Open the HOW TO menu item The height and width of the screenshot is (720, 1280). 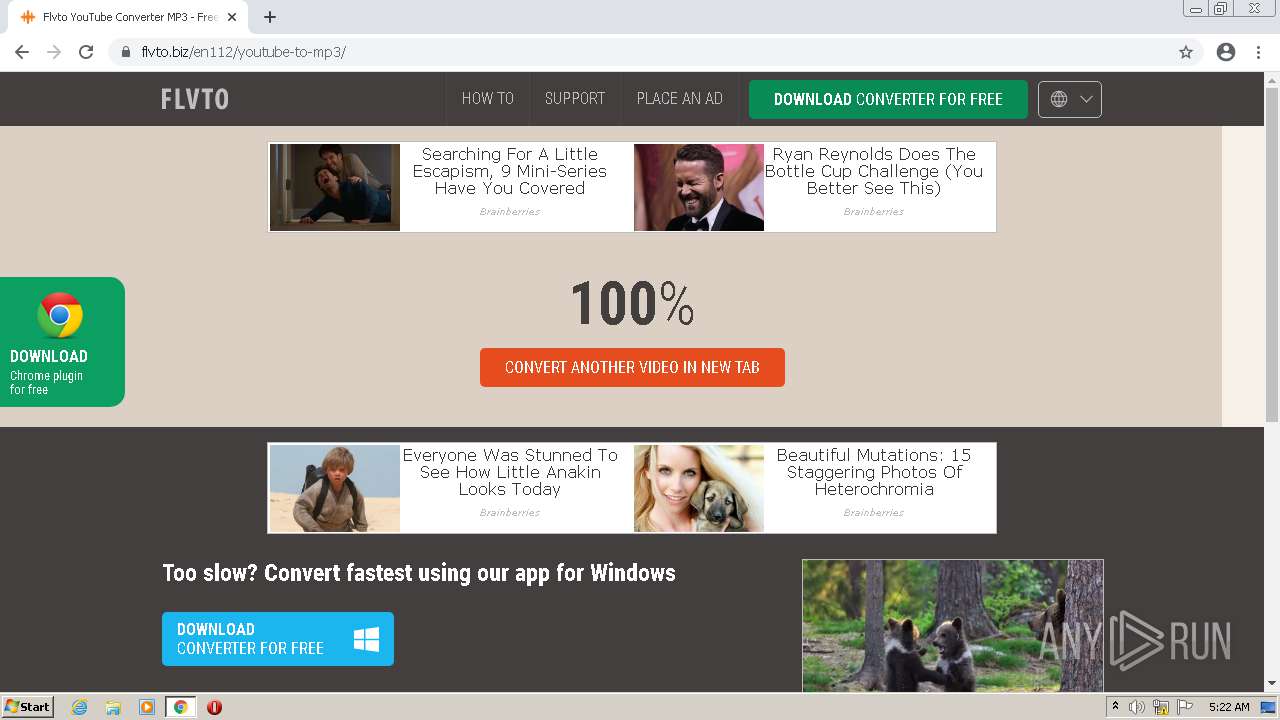[x=487, y=99]
